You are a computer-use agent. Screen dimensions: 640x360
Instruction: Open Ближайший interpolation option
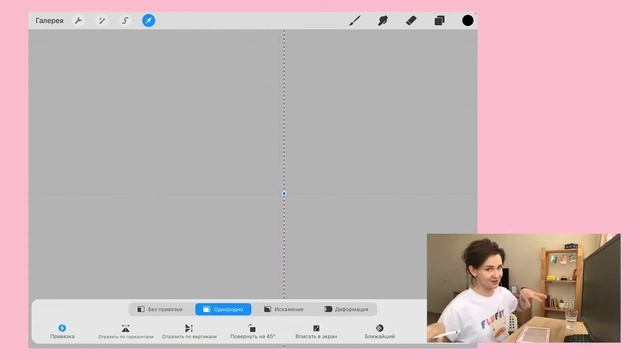click(x=380, y=331)
